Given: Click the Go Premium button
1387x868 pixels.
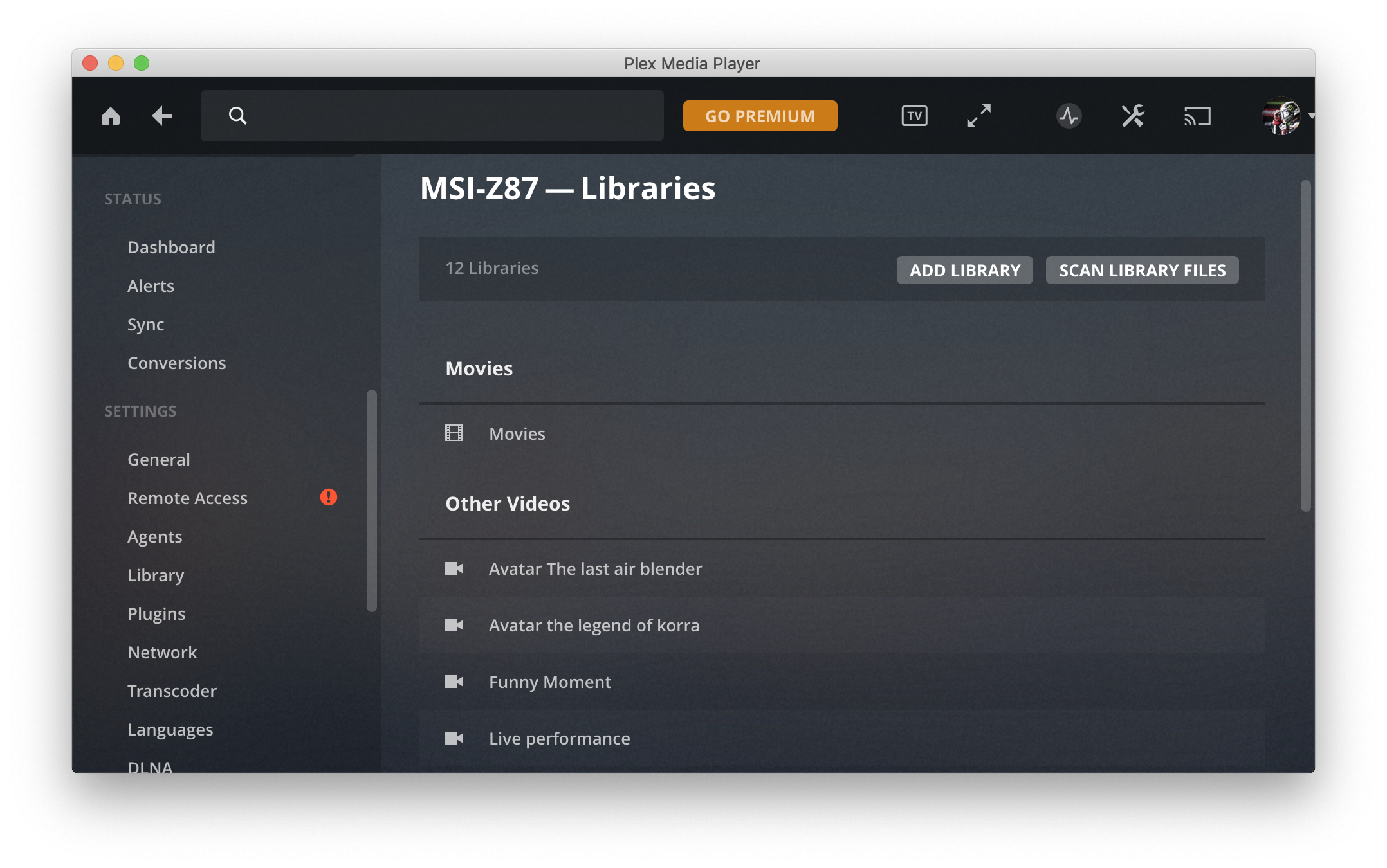Looking at the screenshot, I should (x=760, y=116).
